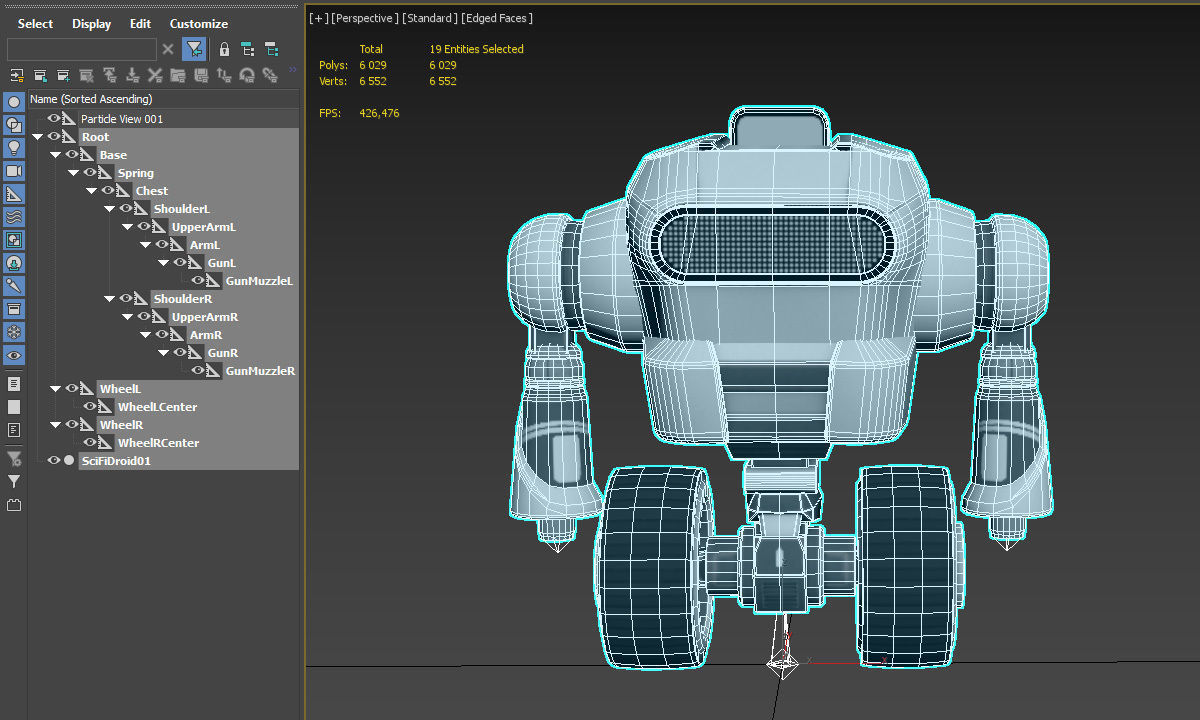Open the Select menu
This screenshot has height=720, width=1200.
point(36,24)
